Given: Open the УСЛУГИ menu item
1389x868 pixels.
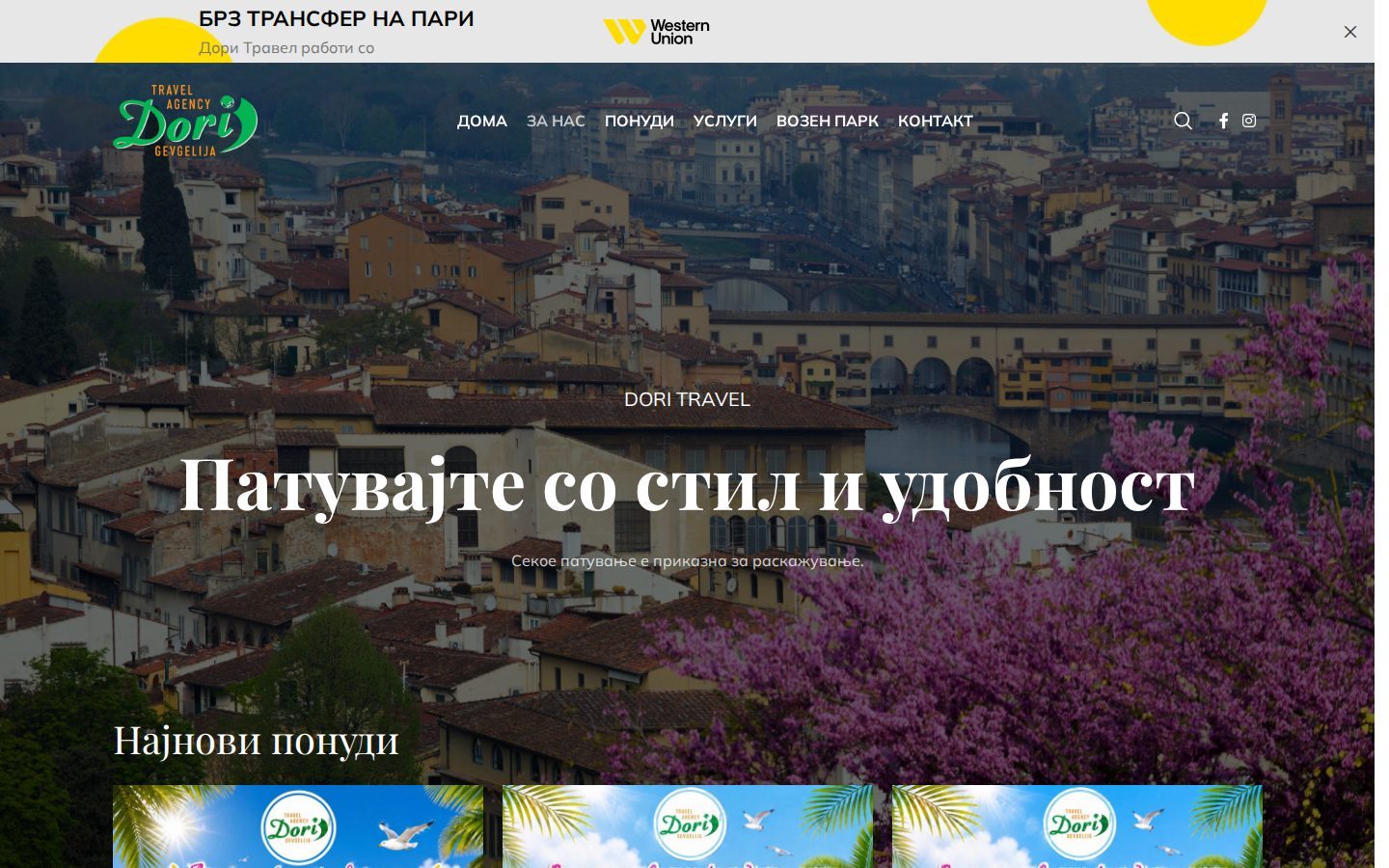Looking at the screenshot, I should point(725,121).
